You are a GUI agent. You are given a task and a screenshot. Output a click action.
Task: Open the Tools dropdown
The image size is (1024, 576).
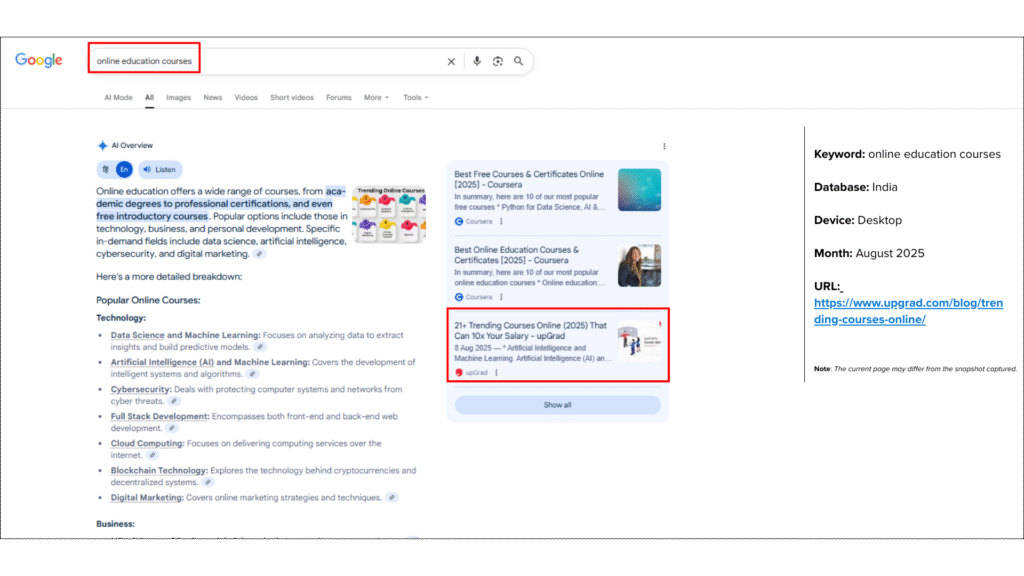tap(415, 98)
